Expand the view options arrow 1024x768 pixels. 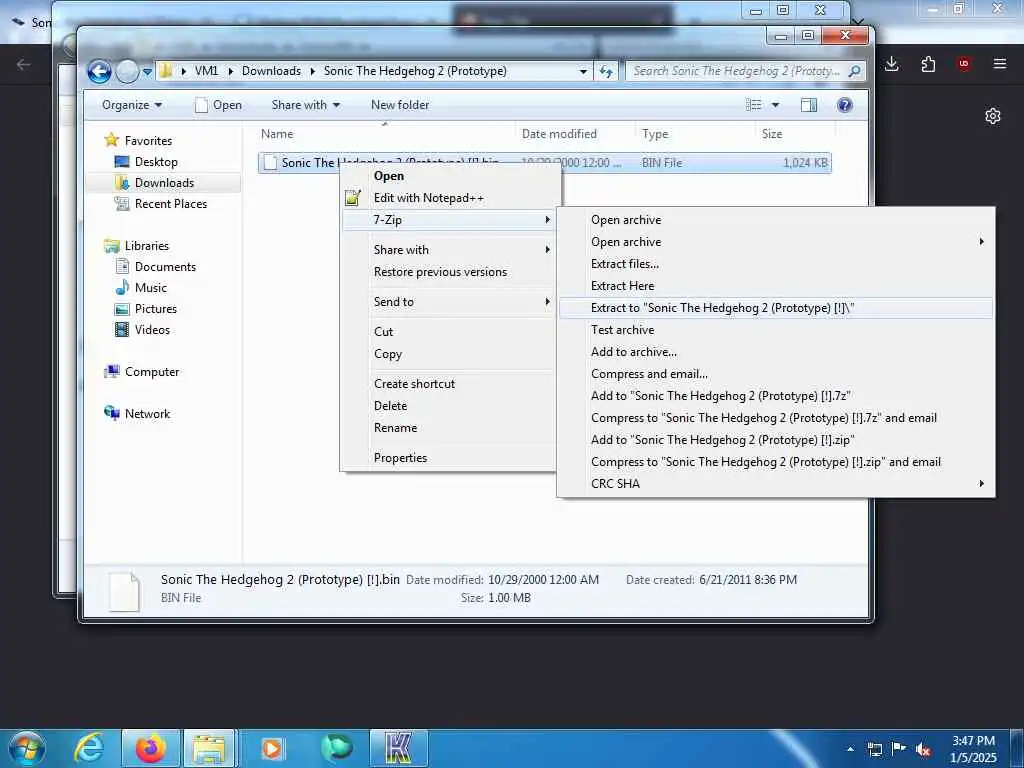775,105
